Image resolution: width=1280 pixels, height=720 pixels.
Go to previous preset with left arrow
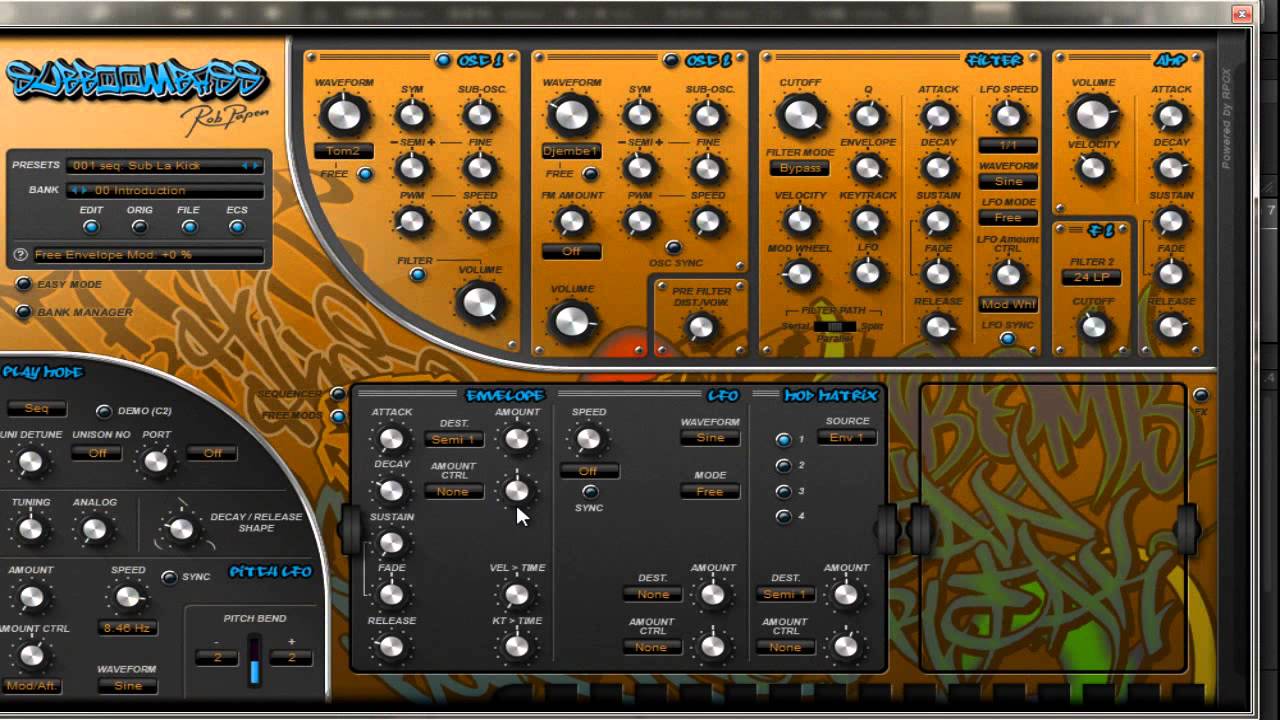(x=246, y=165)
